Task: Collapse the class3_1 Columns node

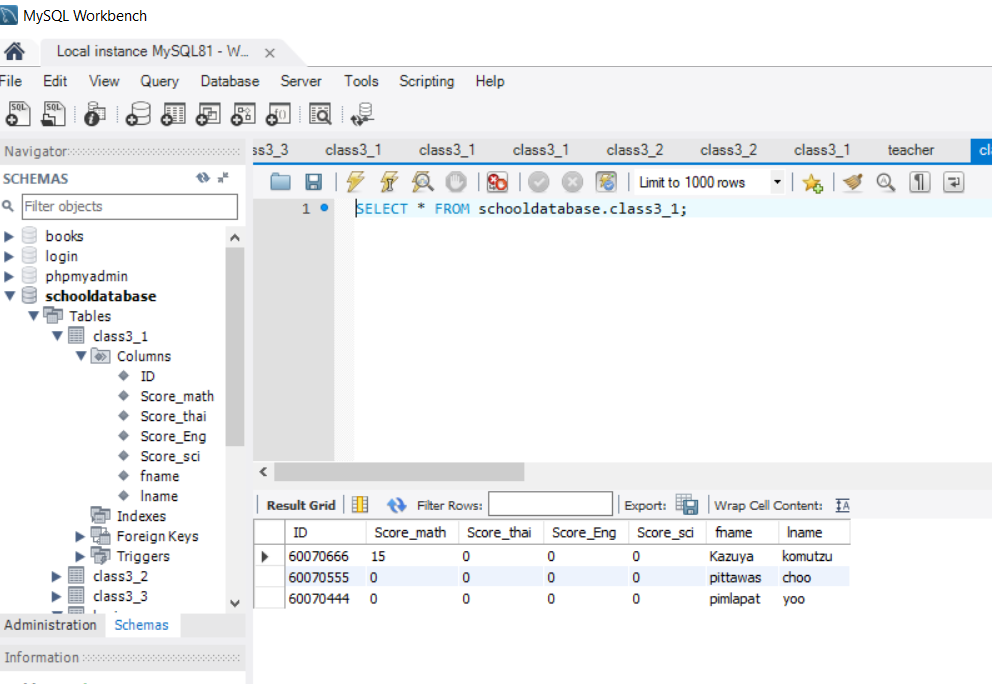Action: click(81, 355)
